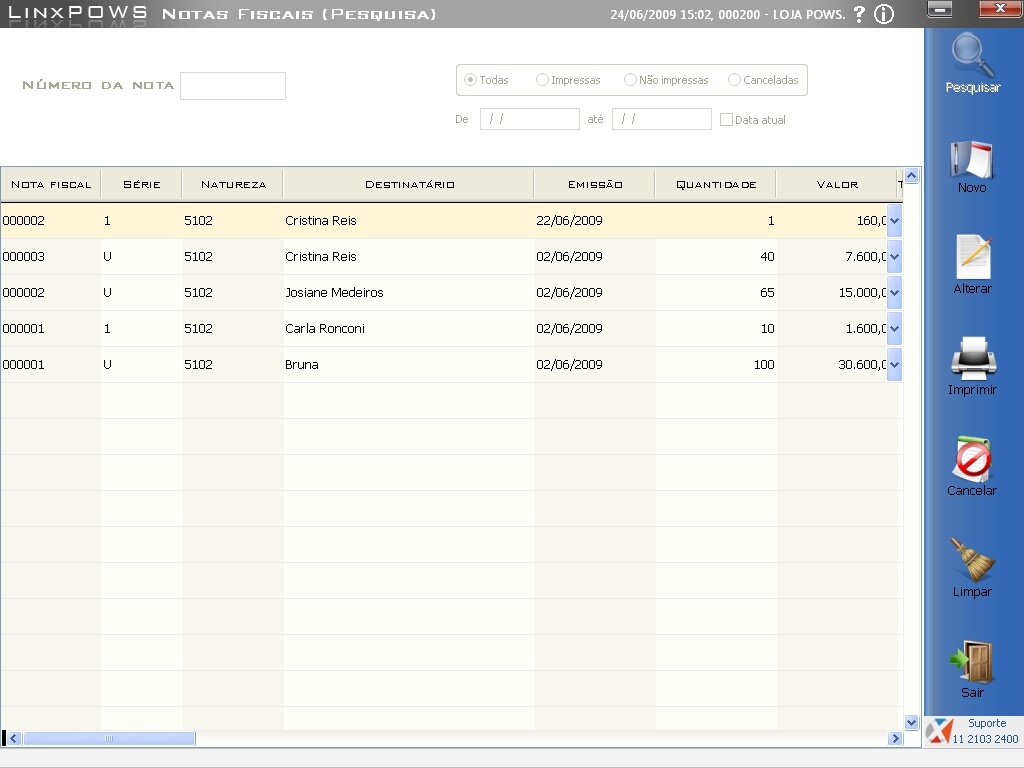Enable the Data atual checkbox

click(727, 120)
